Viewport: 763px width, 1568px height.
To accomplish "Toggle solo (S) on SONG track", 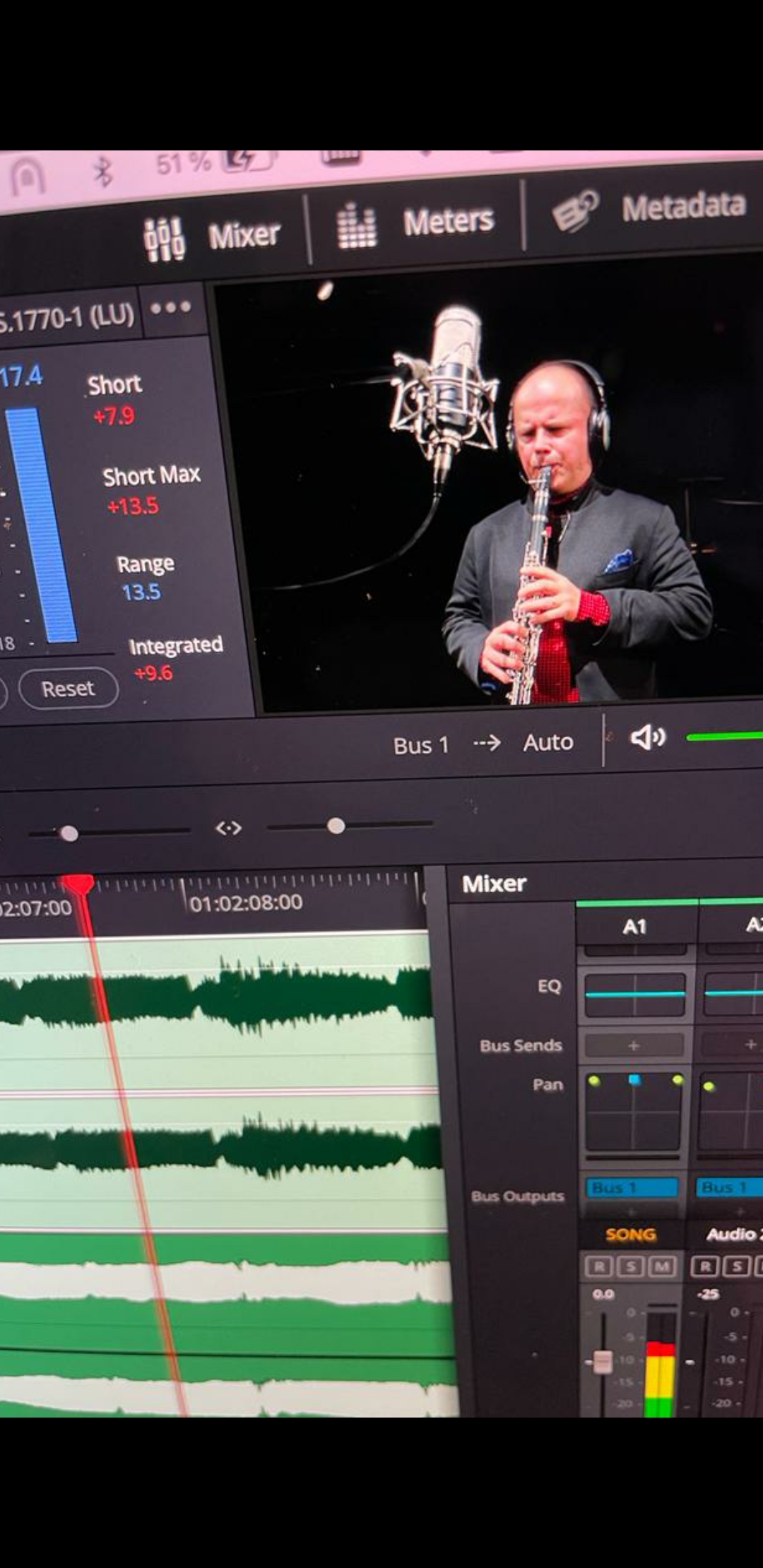I will (630, 1266).
